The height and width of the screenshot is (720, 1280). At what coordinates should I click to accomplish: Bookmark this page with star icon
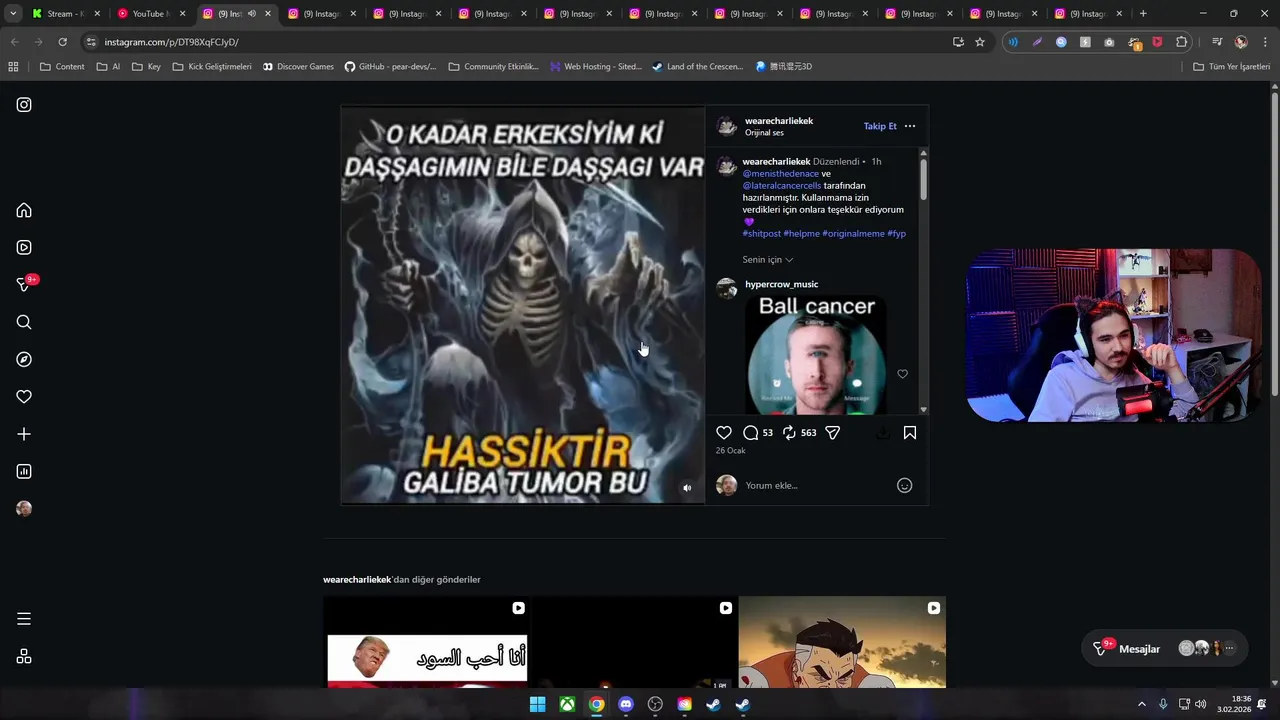pyautogui.click(x=980, y=42)
